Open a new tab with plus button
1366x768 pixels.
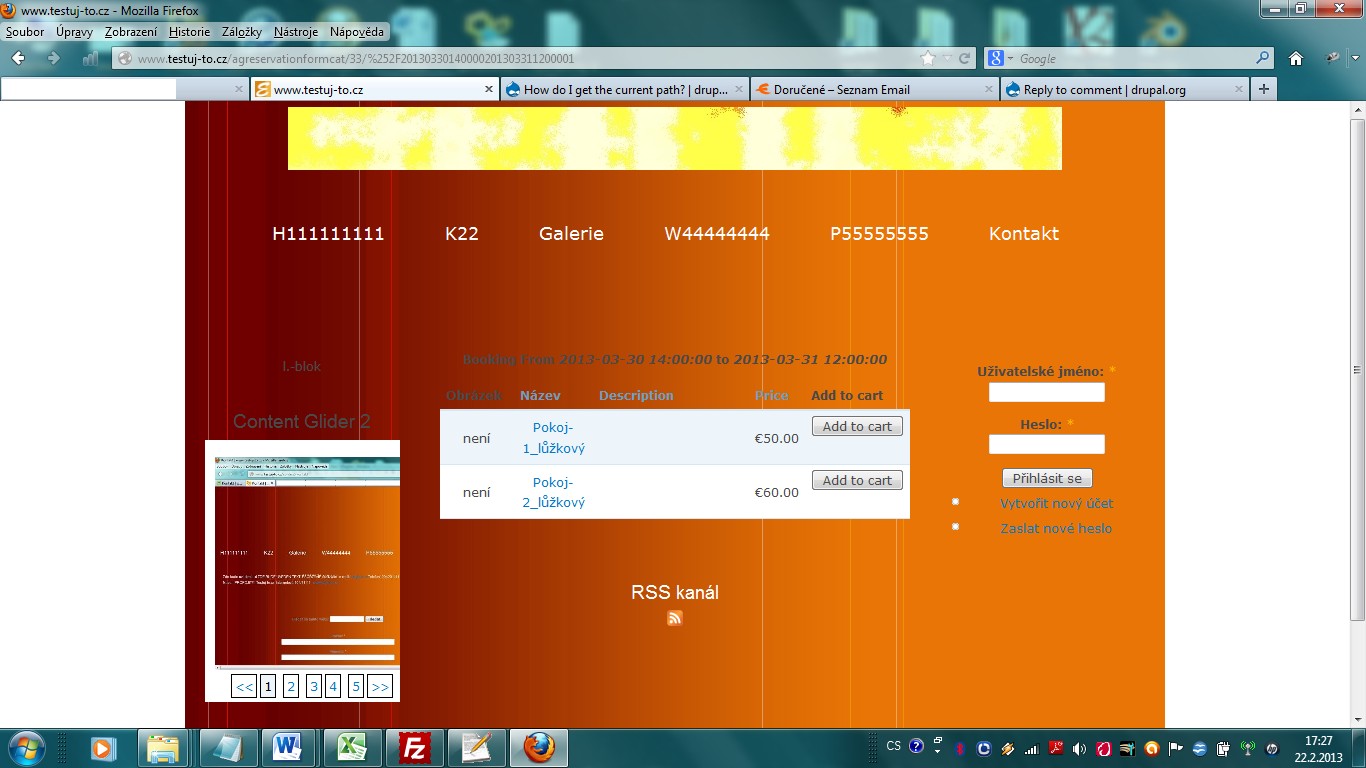point(1264,89)
